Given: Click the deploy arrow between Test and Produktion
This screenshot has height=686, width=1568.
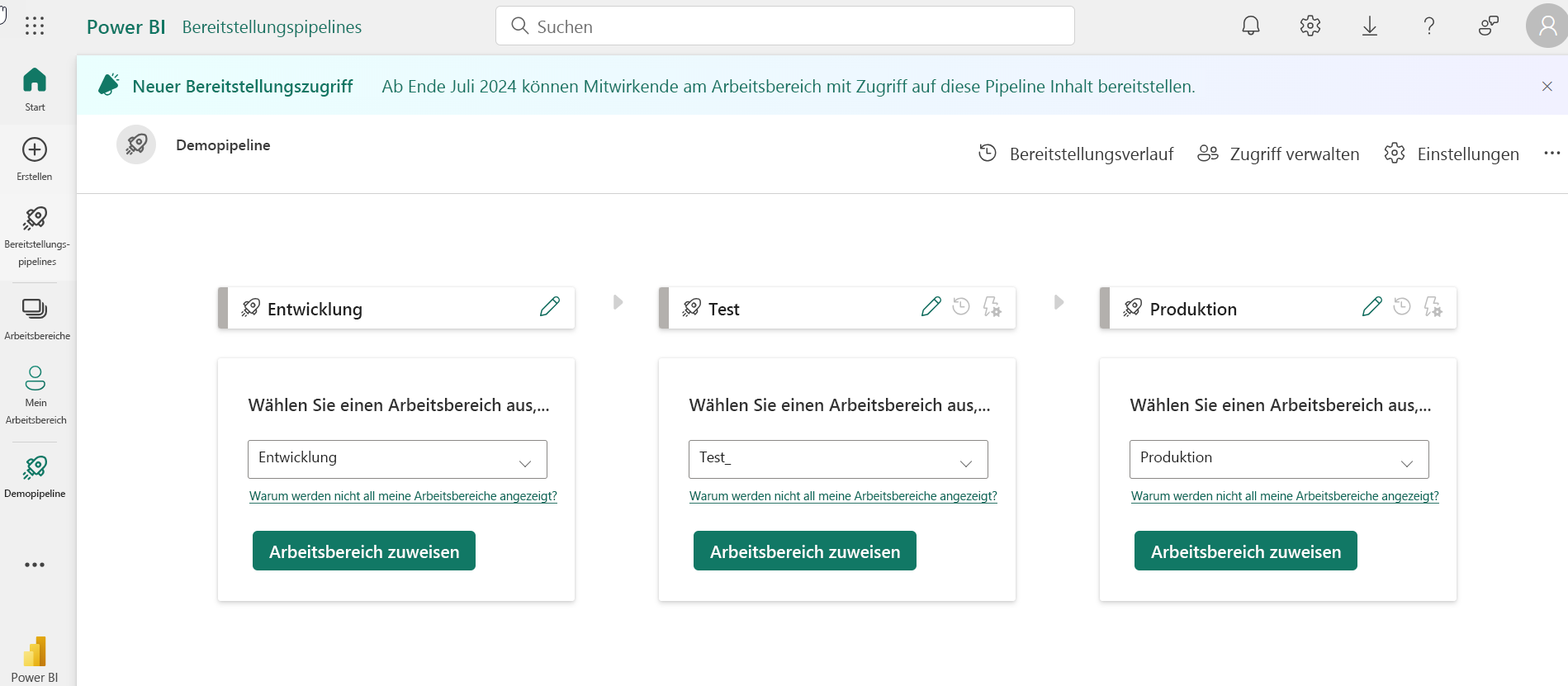Looking at the screenshot, I should [x=1059, y=302].
